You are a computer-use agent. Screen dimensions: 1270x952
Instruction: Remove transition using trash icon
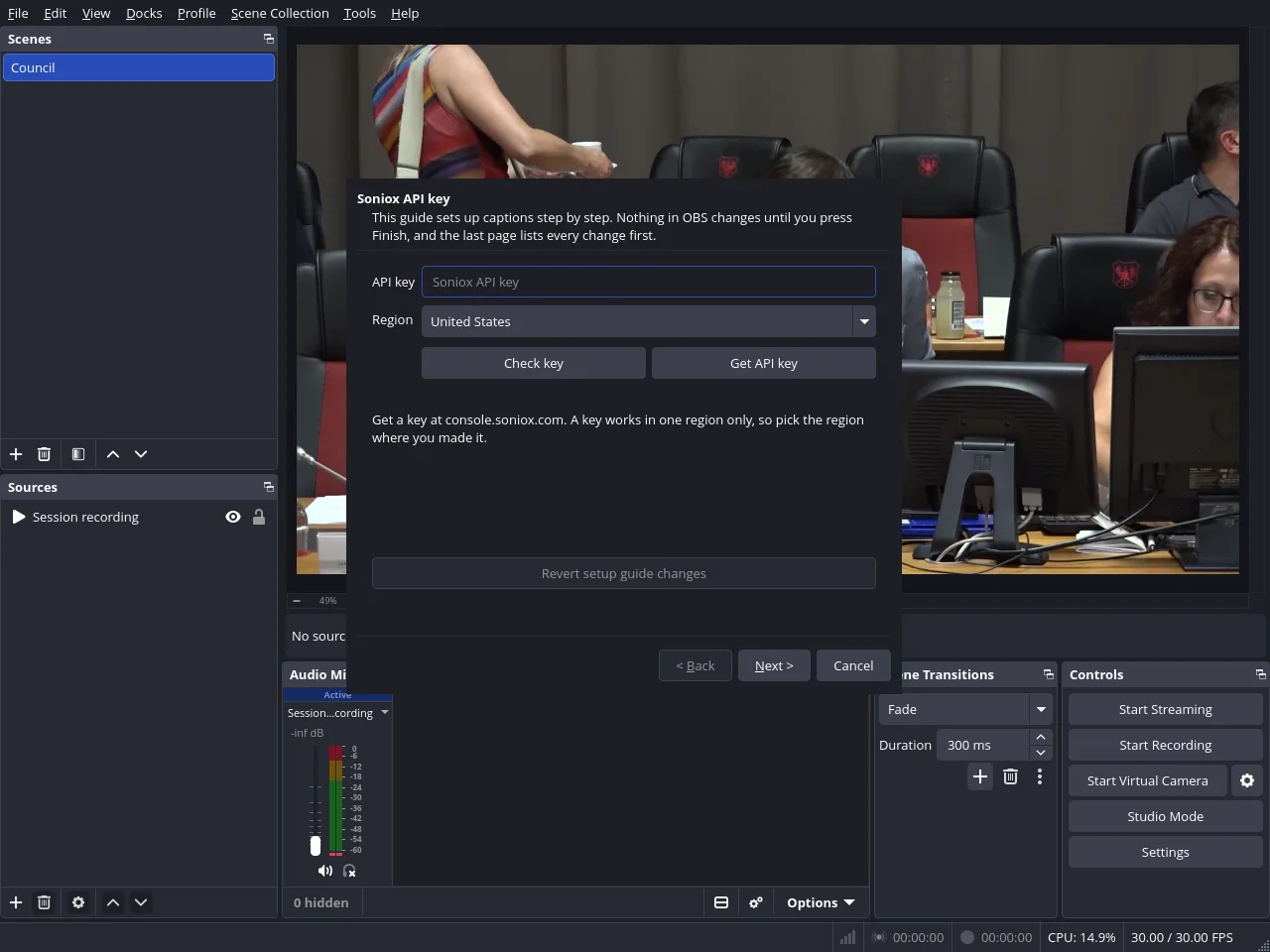coord(1010,776)
